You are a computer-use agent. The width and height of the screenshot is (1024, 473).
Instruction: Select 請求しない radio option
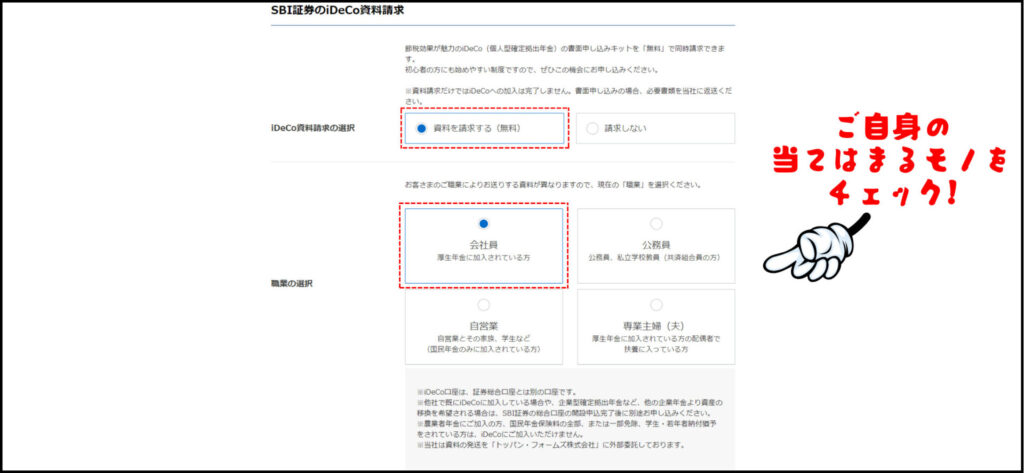656,128
